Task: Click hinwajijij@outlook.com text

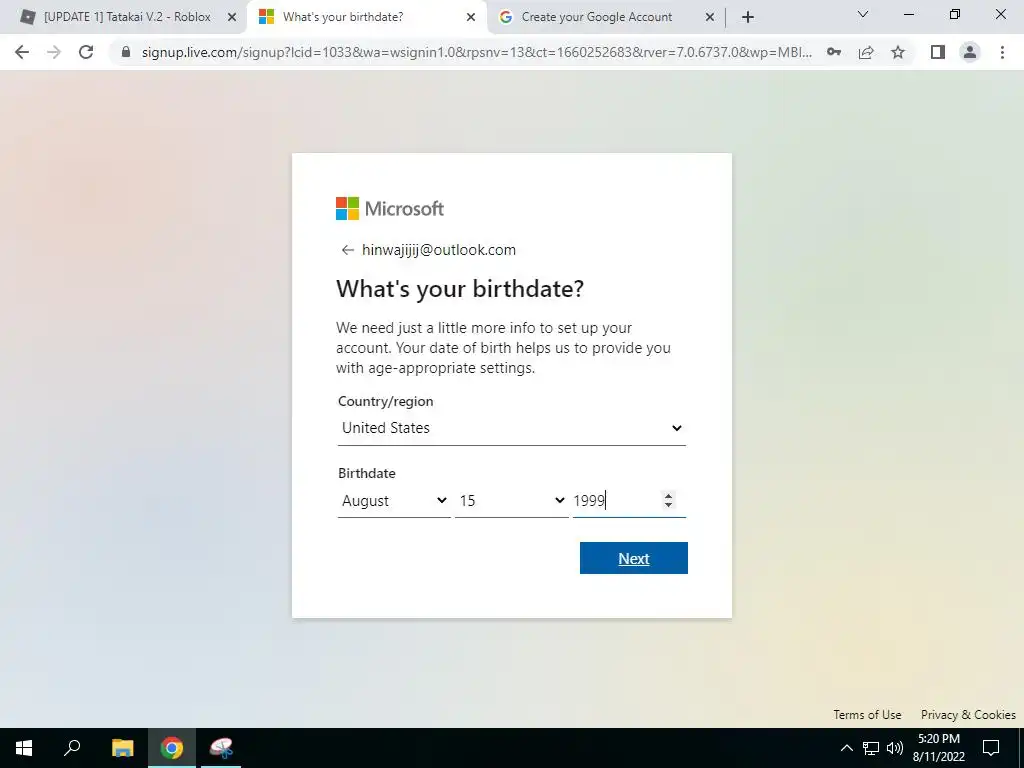Action: coord(439,250)
